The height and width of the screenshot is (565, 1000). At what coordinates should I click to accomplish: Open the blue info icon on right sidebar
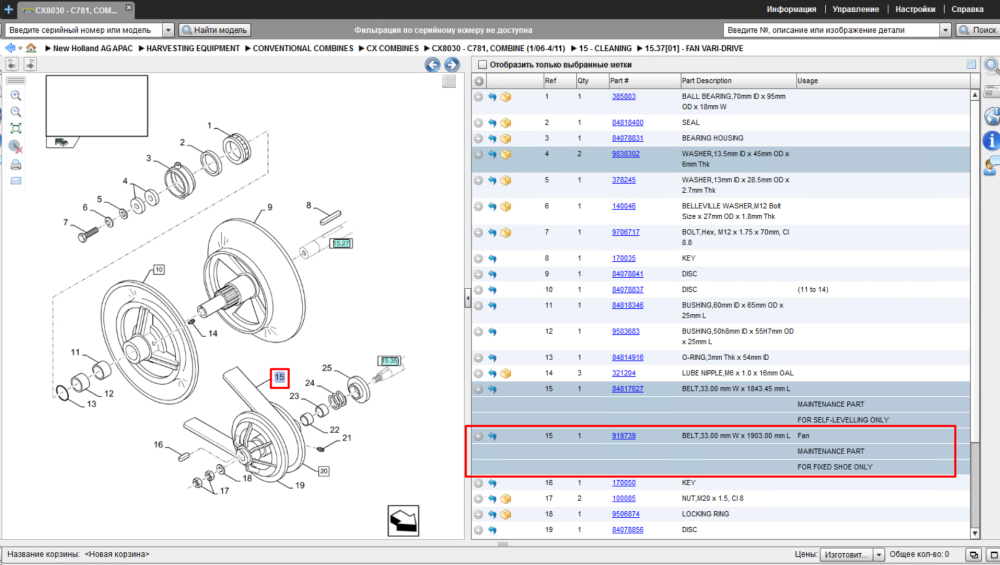(992, 140)
